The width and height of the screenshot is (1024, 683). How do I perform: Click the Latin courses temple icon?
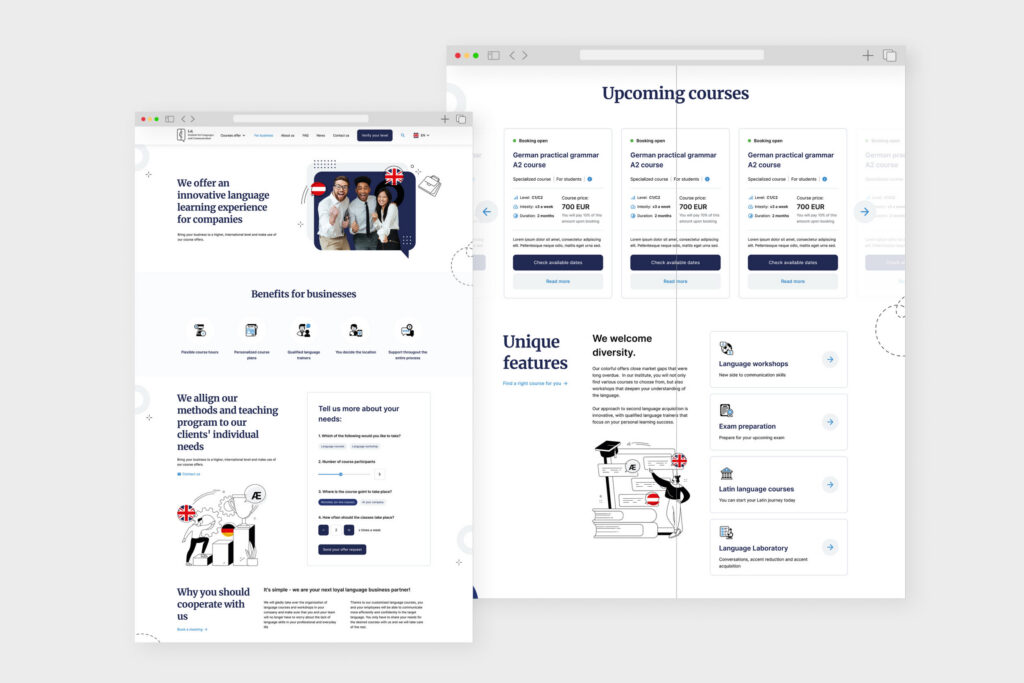click(726, 473)
